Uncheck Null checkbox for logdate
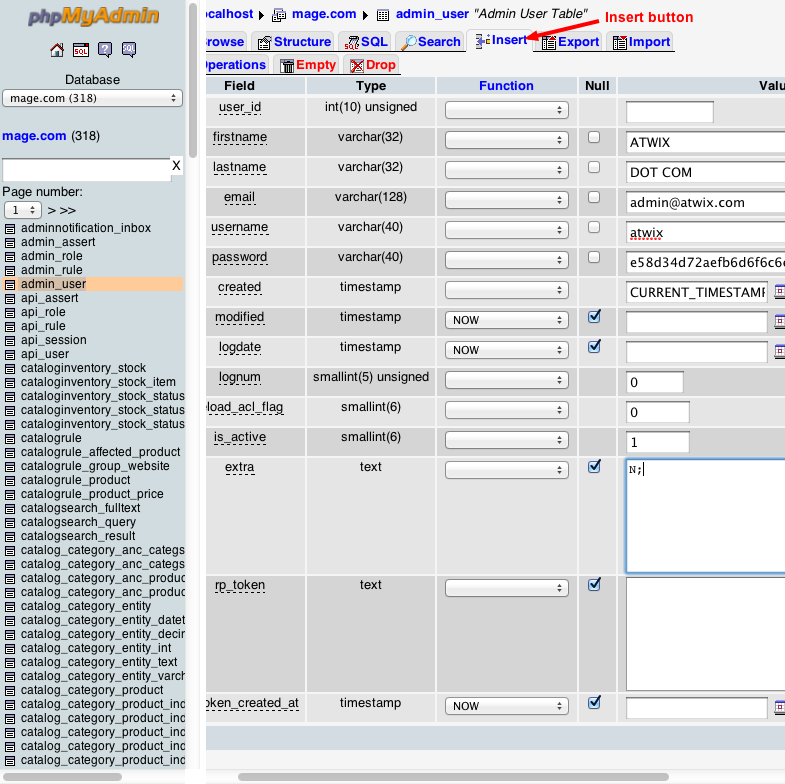Viewport: 785px width, 784px height. (594, 346)
